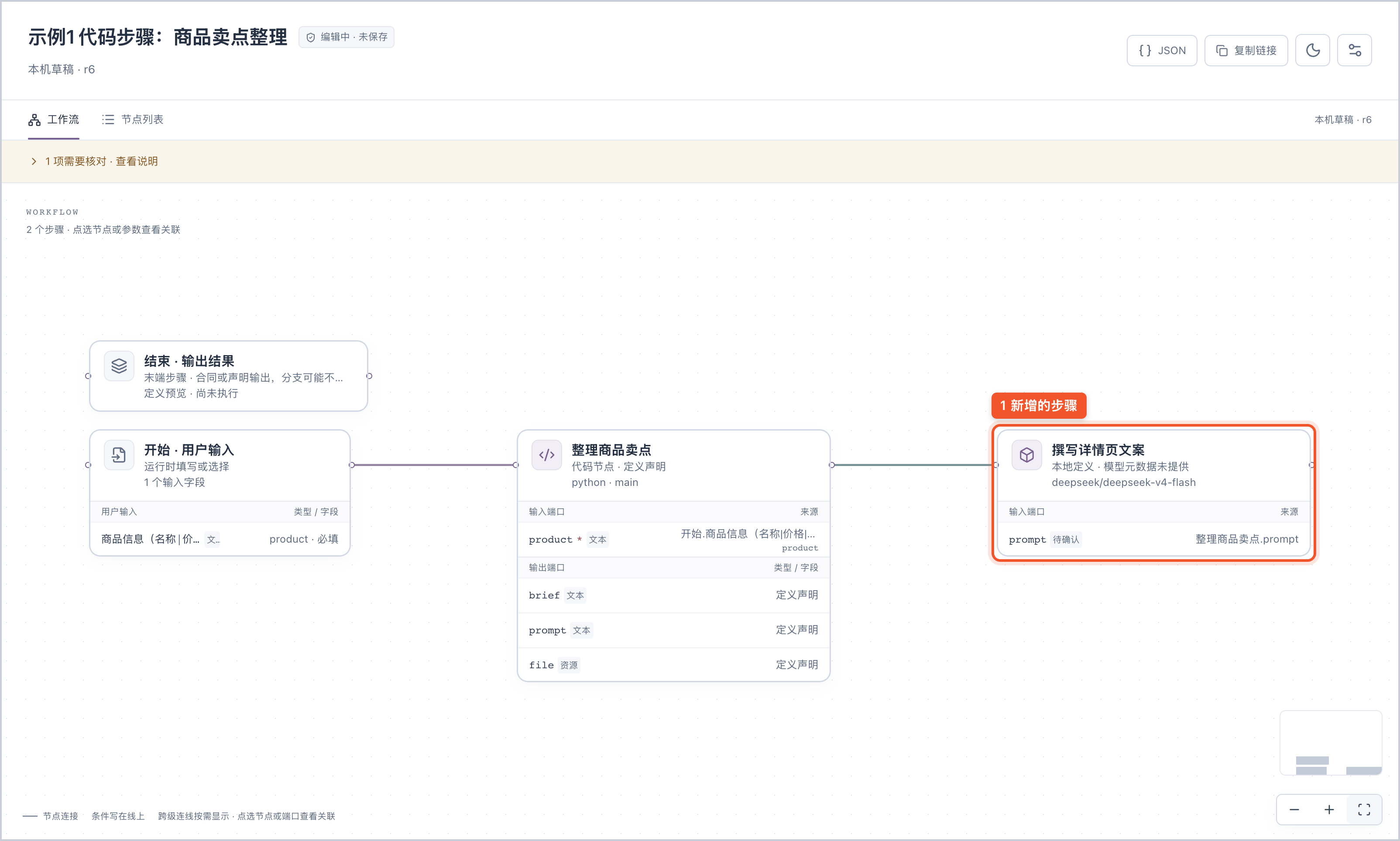
Task: Expand the 1 项需要核对 notice chevron
Action: point(34,161)
